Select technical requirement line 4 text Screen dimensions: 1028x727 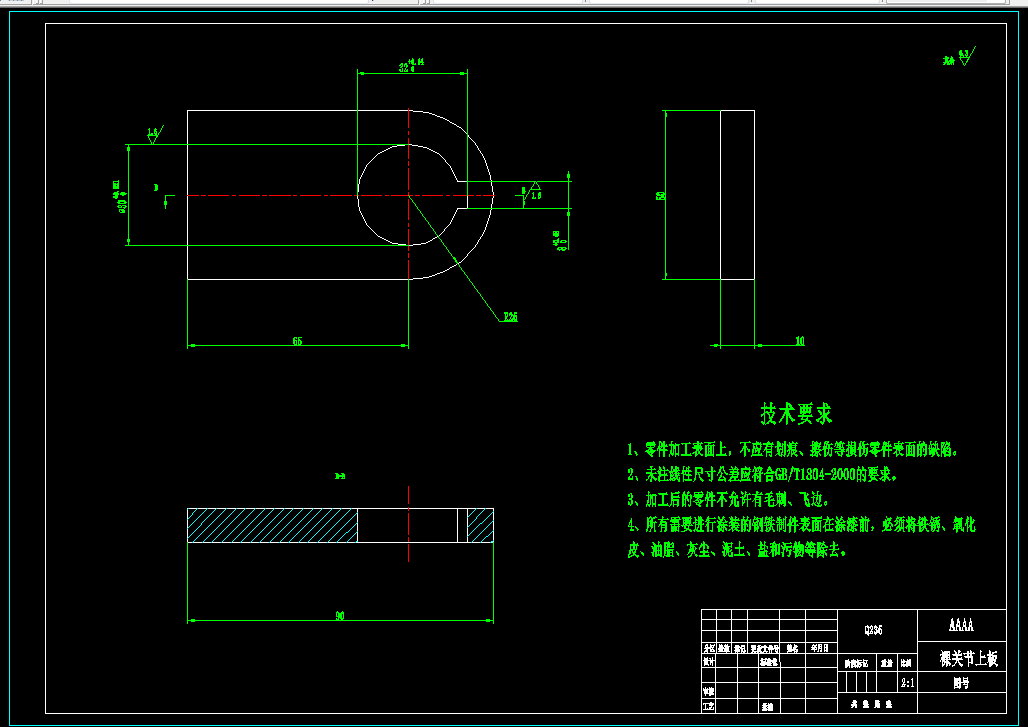click(801, 537)
